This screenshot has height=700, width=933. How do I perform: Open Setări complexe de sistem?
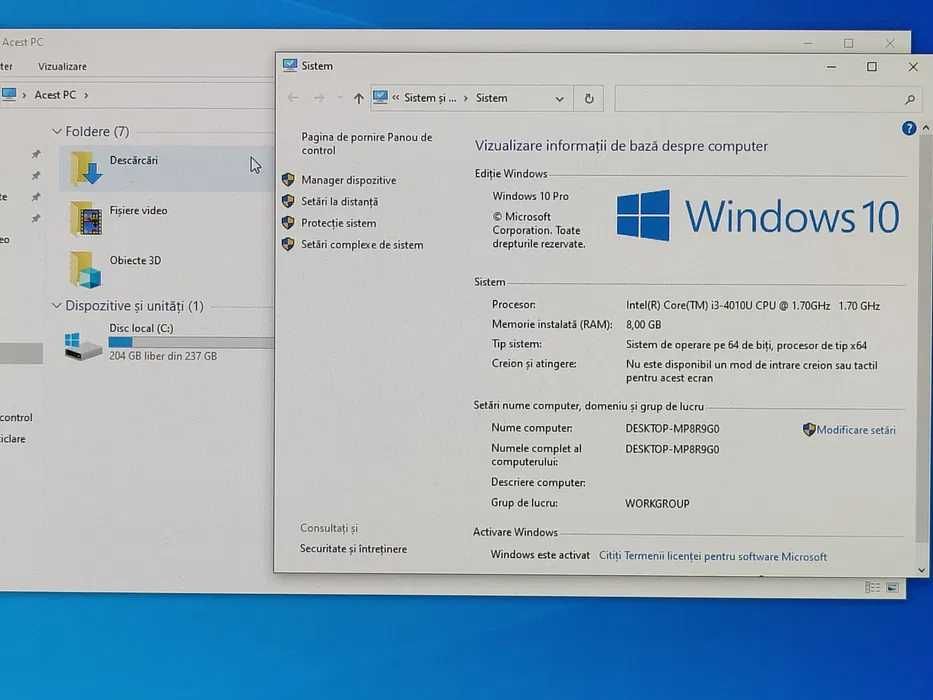(x=362, y=245)
